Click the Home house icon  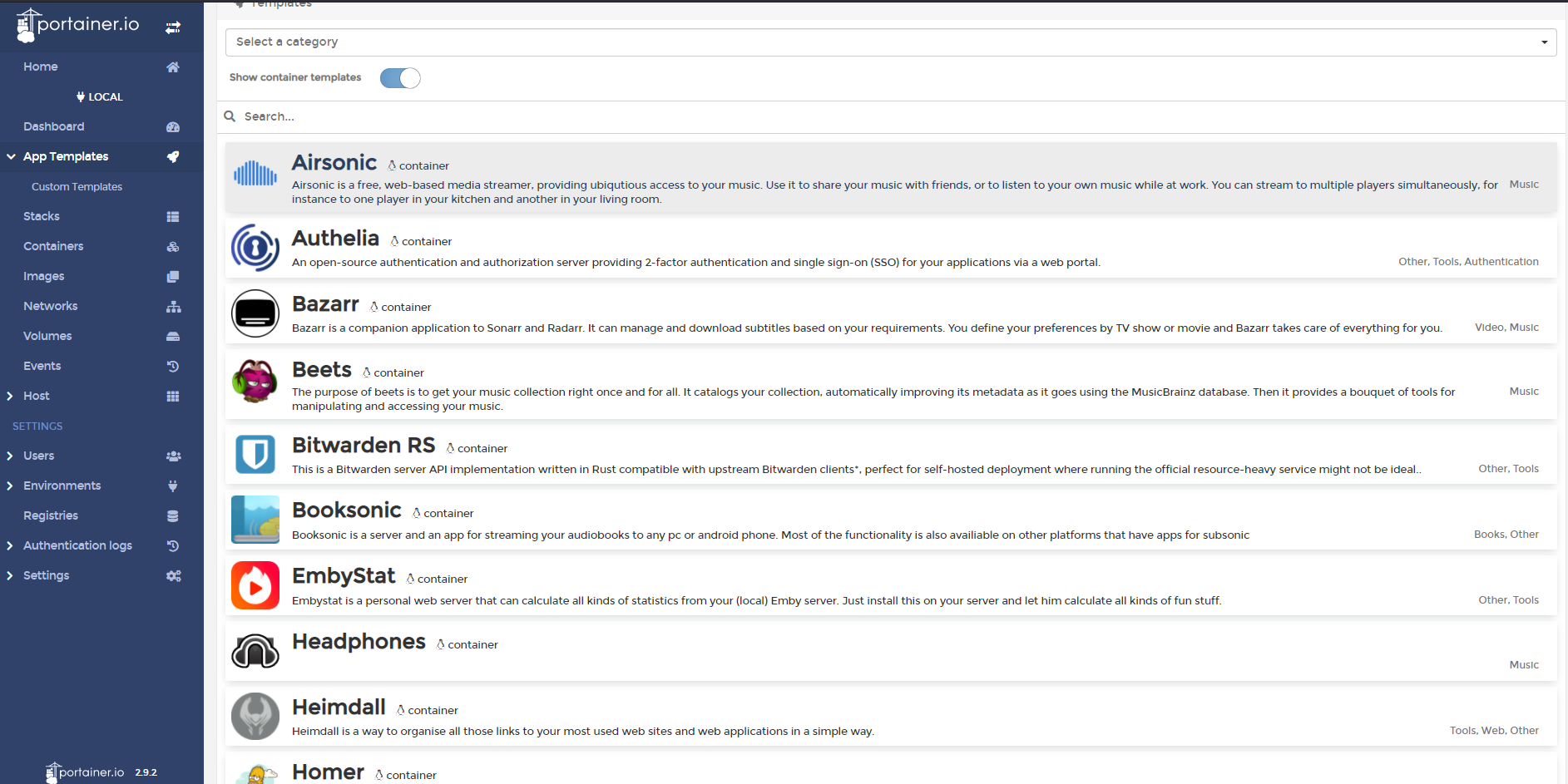pos(173,67)
